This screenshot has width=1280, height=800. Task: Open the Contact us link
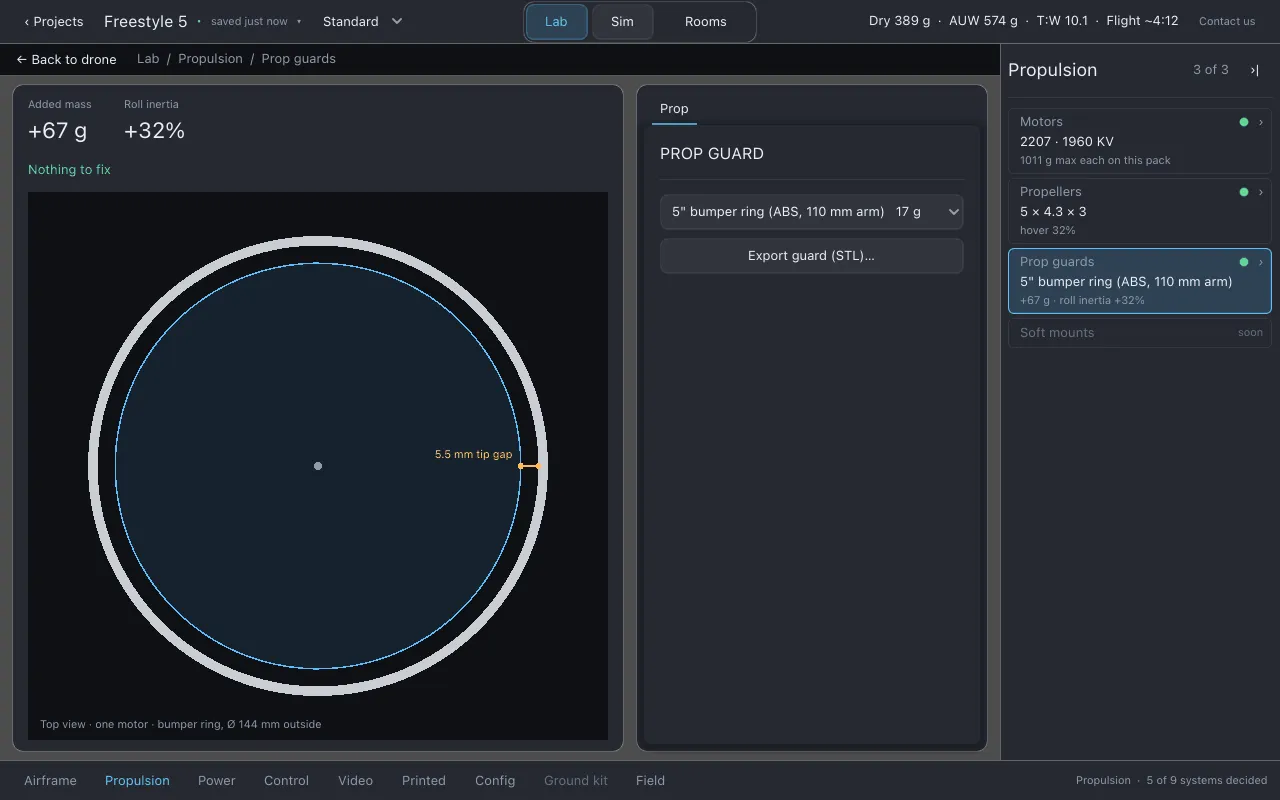[x=1227, y=22]
